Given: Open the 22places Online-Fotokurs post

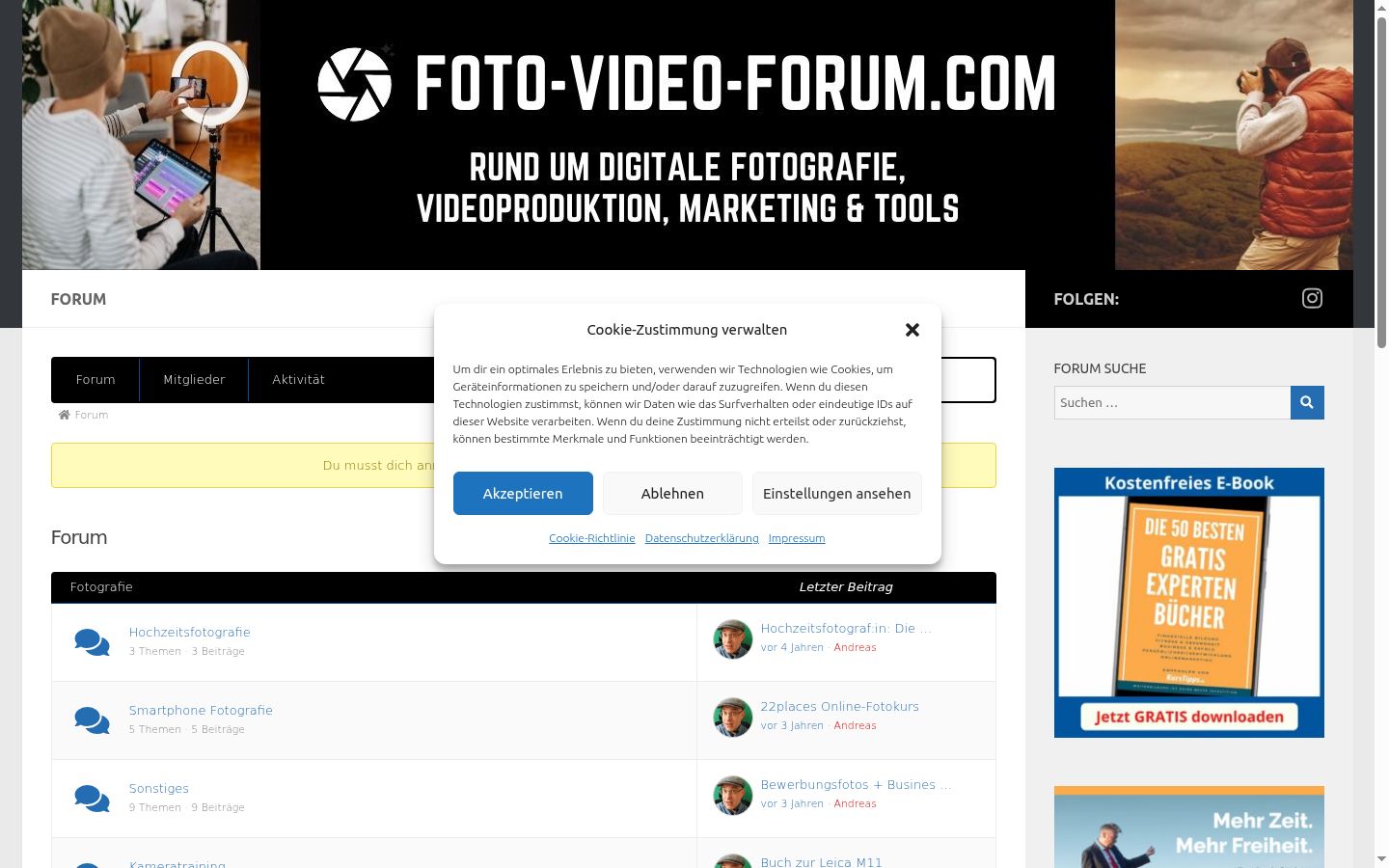Looking at the screenshot, I should click(840, 707).
